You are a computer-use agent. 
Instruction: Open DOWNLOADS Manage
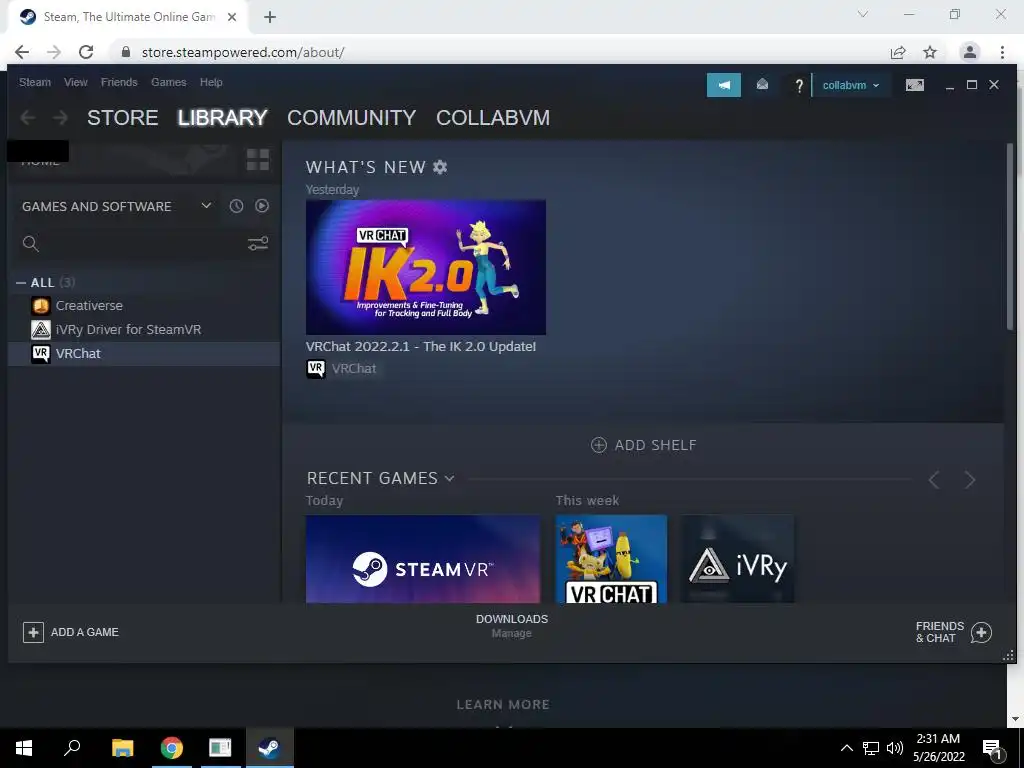coord(512,626)
